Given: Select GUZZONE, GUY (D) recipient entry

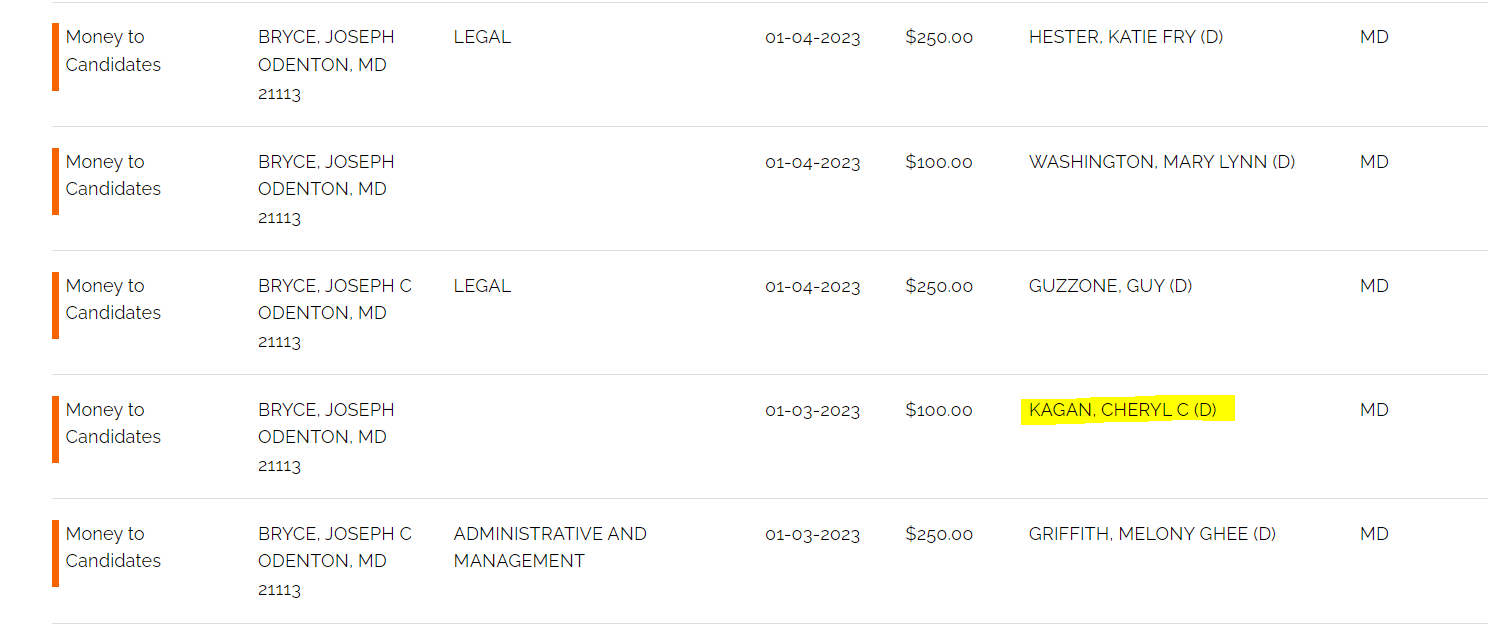Looking at the screenshot, I should (1110, 286).
